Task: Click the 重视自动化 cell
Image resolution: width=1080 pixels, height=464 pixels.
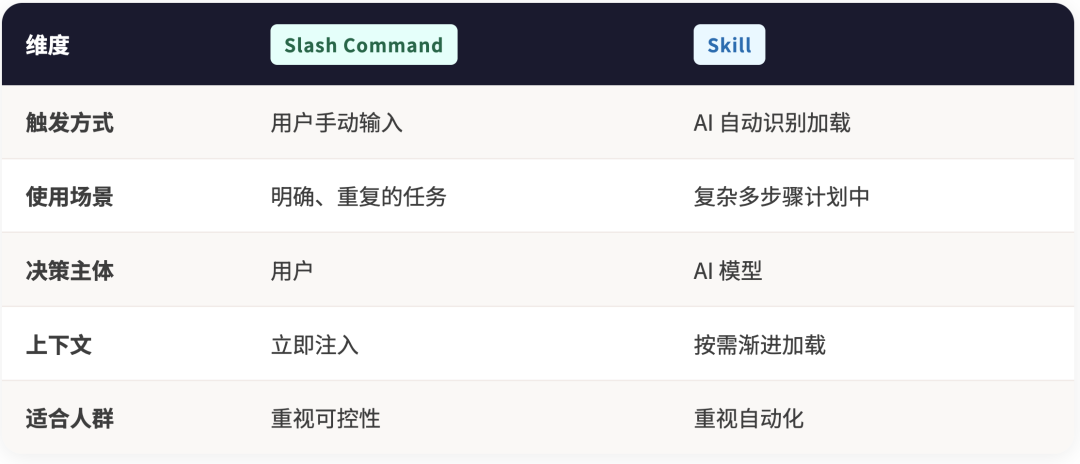Action: click(749, 418)
